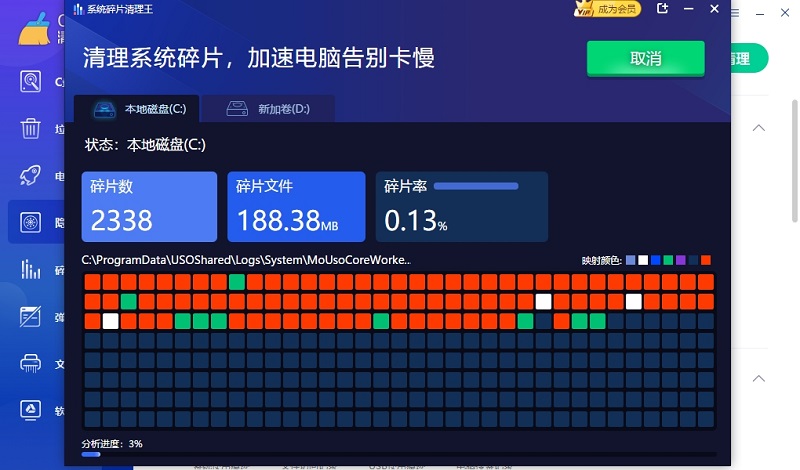The height and width of the screenshot is (470, 800).
Task: Open the file shredder icon in the sidebar
Action: coord(31,363)
